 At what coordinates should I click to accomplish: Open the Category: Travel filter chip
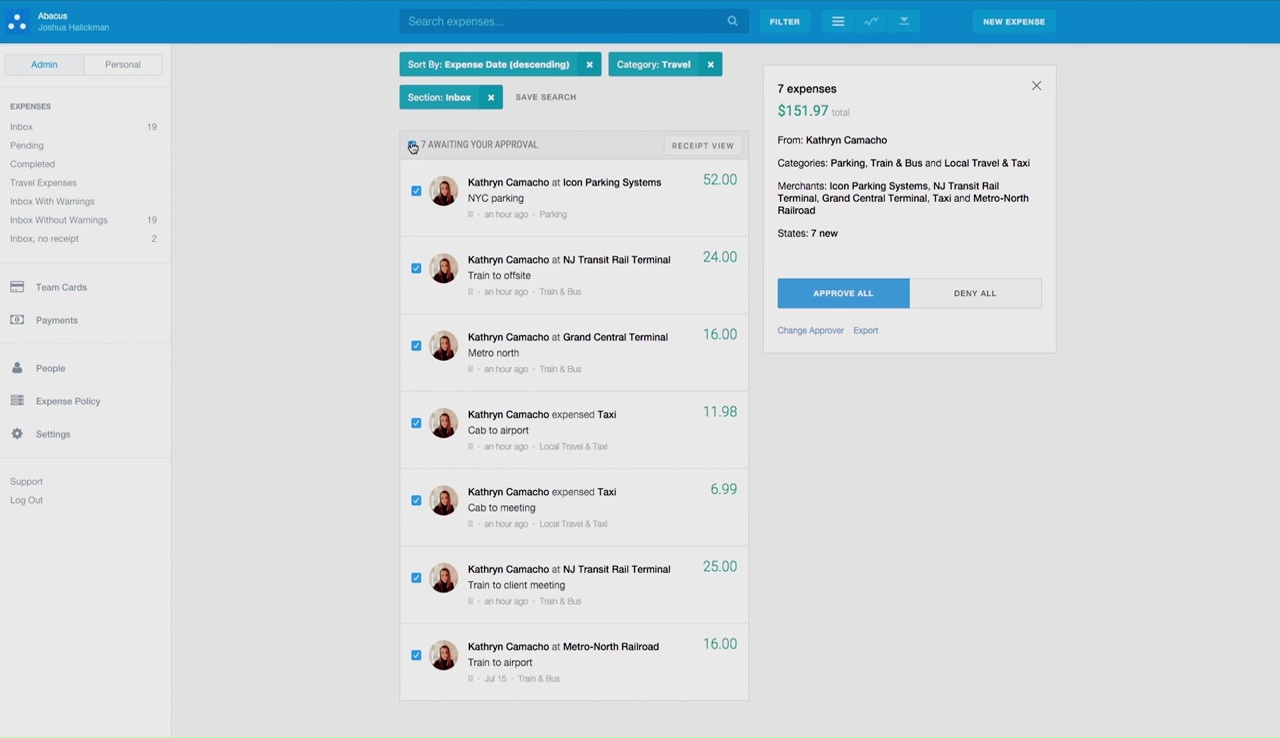click(x=654, y=65)
